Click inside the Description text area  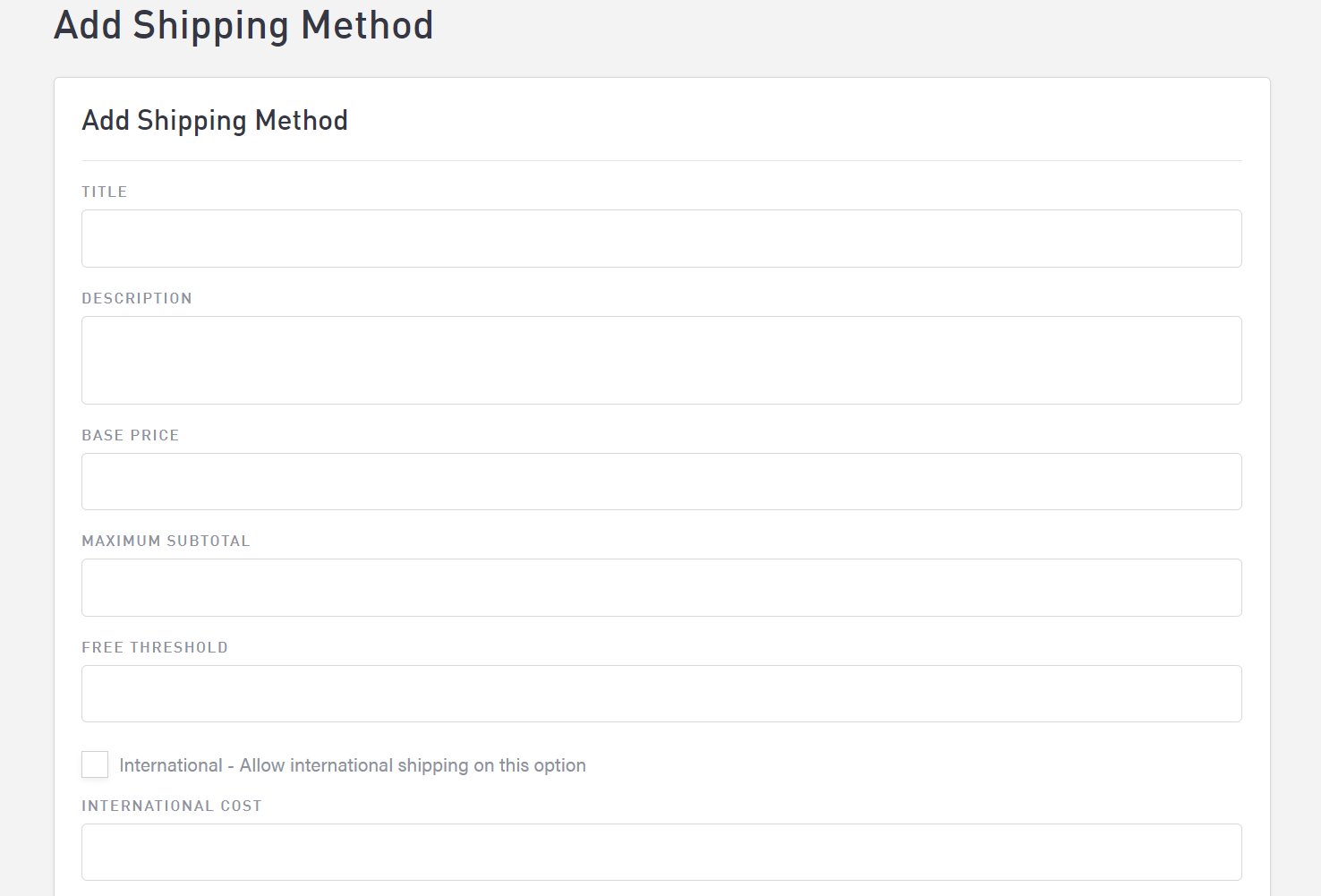click(661, 360)
